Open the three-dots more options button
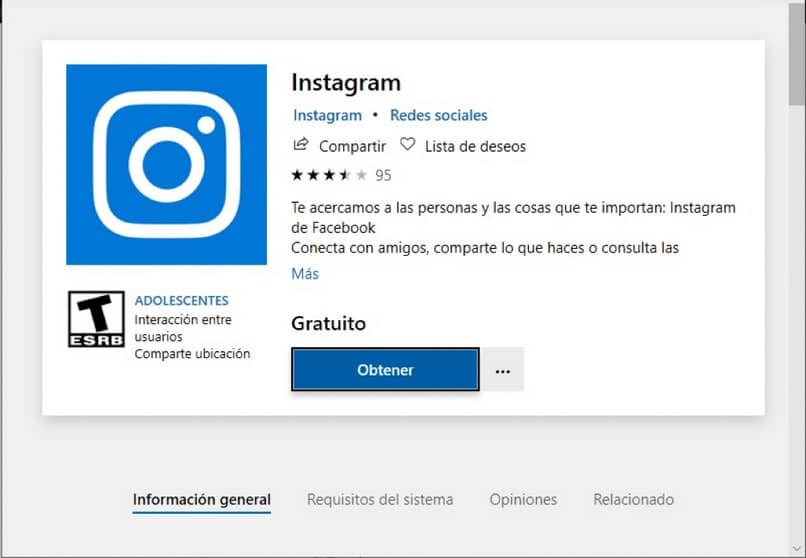Screen dimensions: 806x558 [x=503, y=369]
